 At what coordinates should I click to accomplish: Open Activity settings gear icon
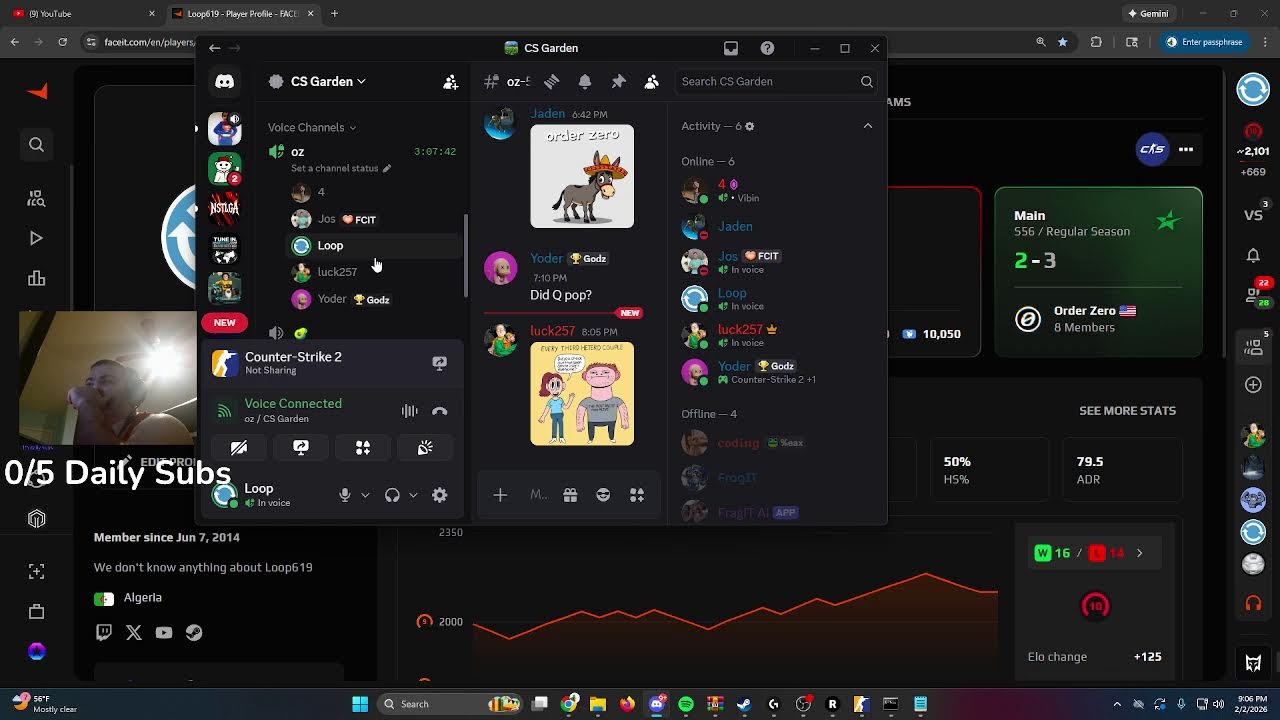click(x=749, y=126)
